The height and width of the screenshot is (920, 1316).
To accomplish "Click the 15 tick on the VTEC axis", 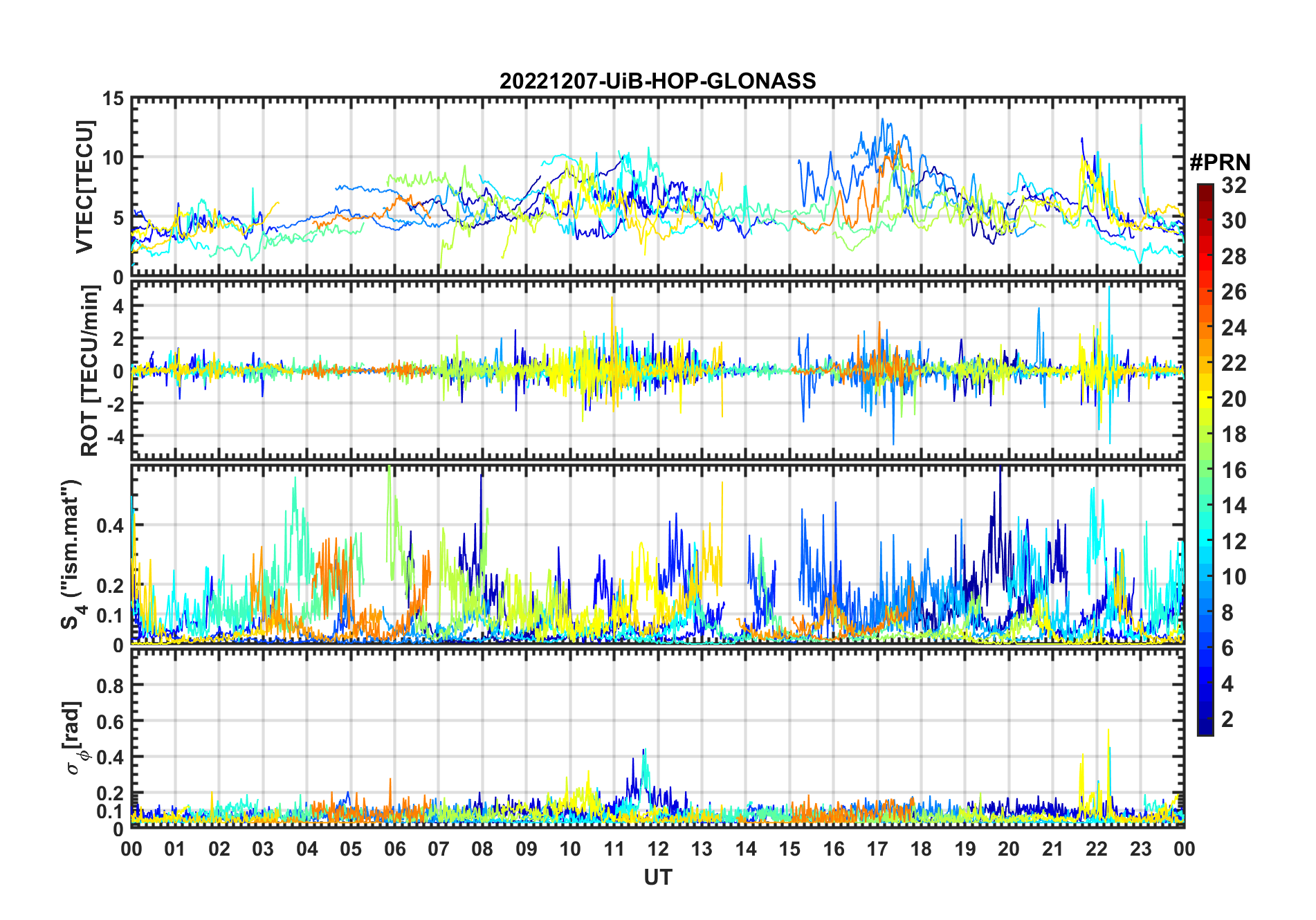I will 113,99.
